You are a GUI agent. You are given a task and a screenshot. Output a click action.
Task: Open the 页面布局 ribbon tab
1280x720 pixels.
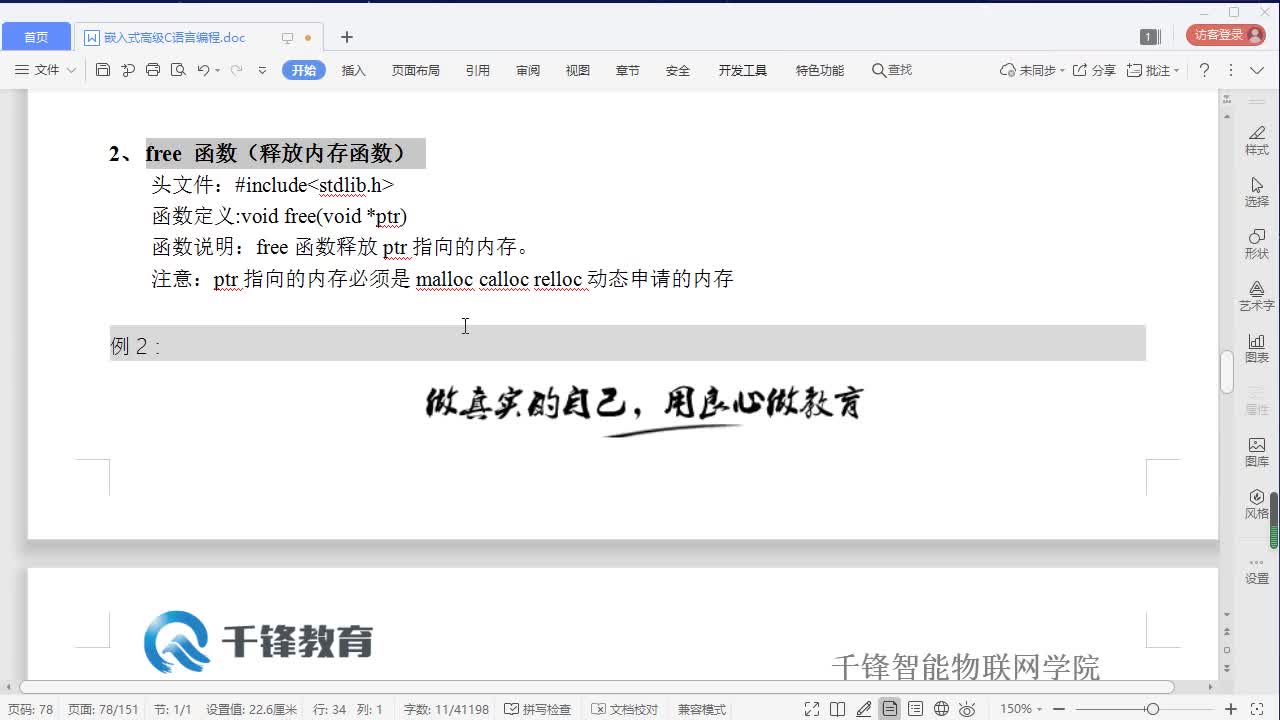pos(416,70)
